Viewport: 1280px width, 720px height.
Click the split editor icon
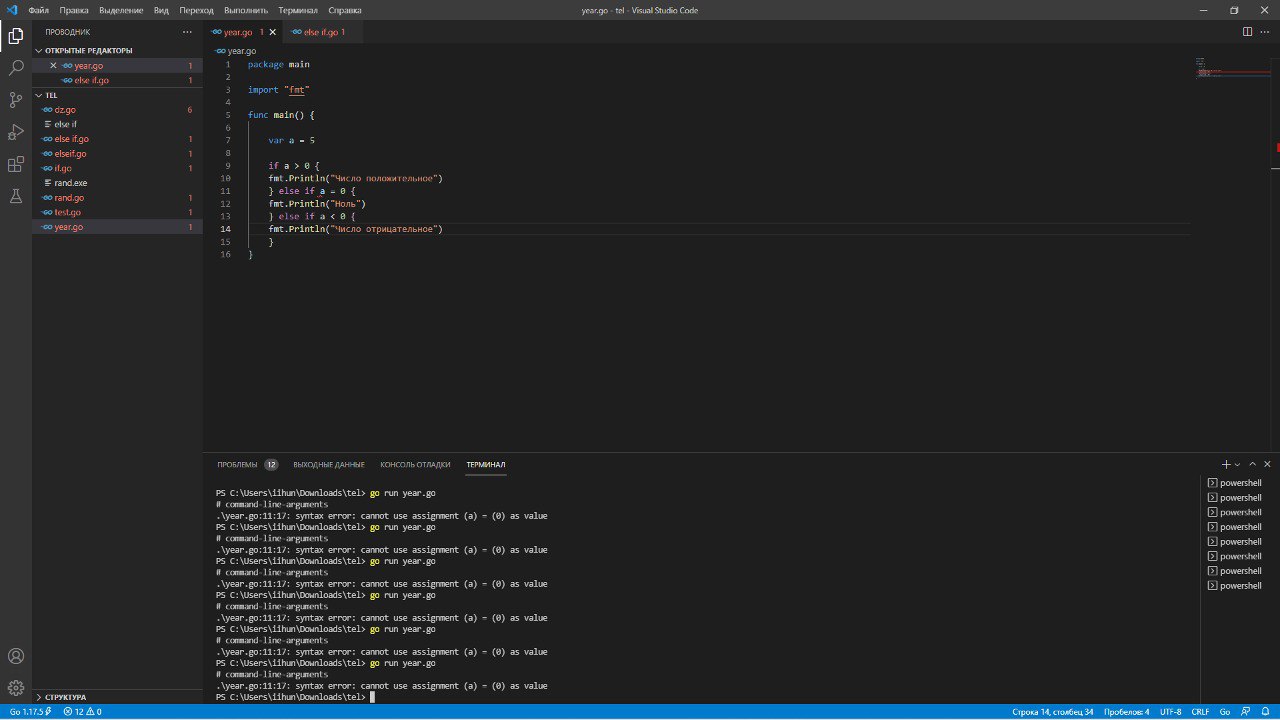[x=1247, y=32]
